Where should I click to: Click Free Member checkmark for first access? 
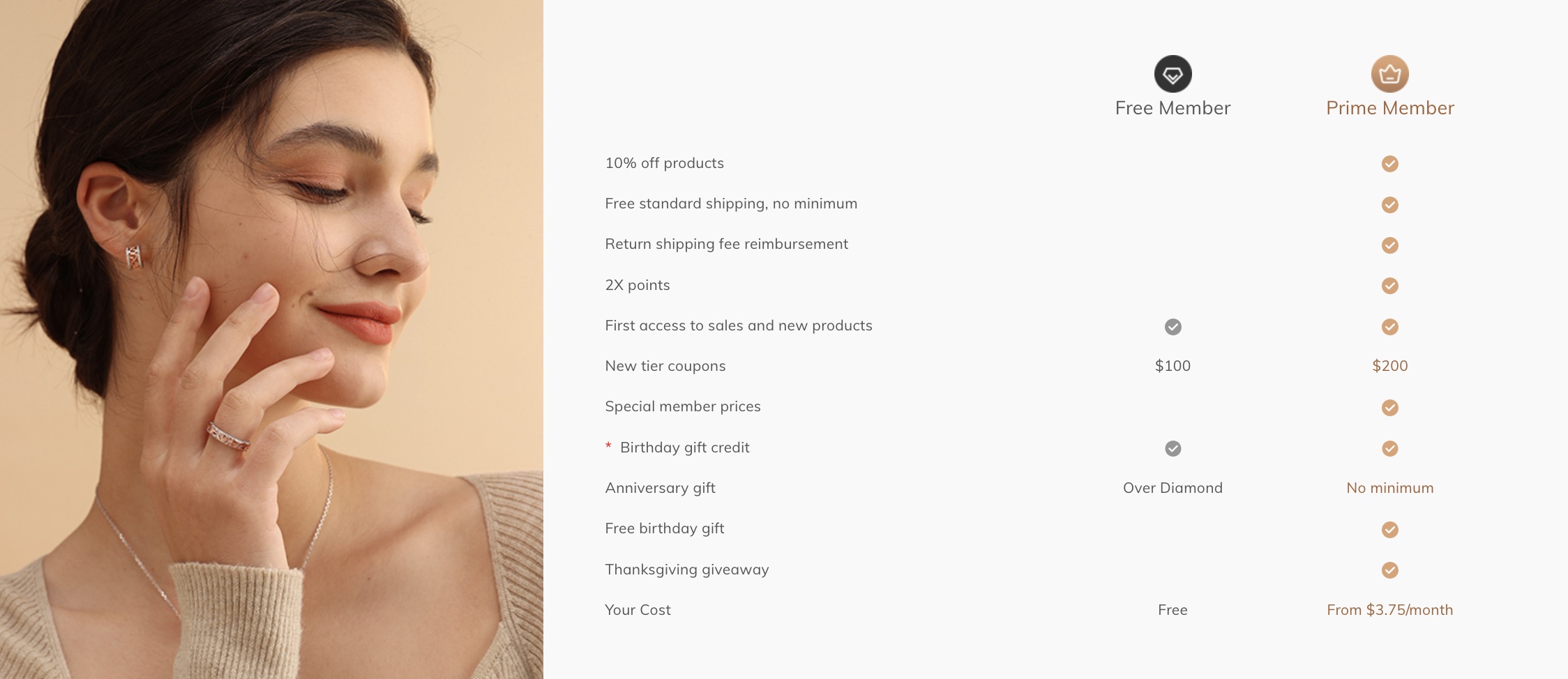(1173, 326)
